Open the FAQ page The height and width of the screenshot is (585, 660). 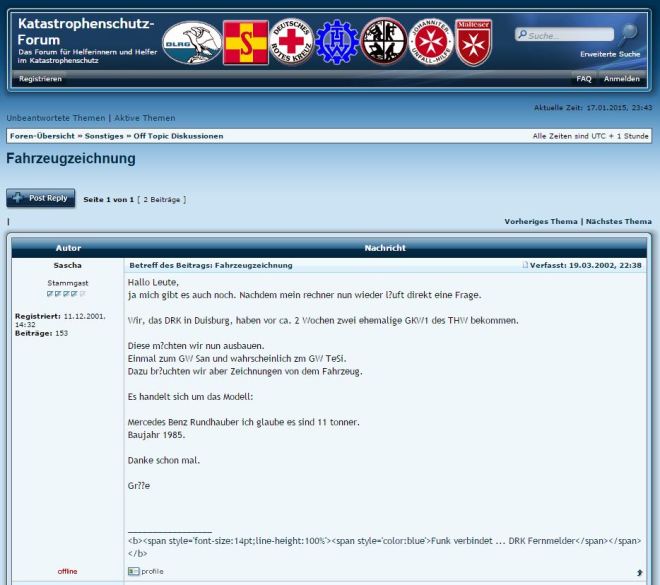pos(584,79)
